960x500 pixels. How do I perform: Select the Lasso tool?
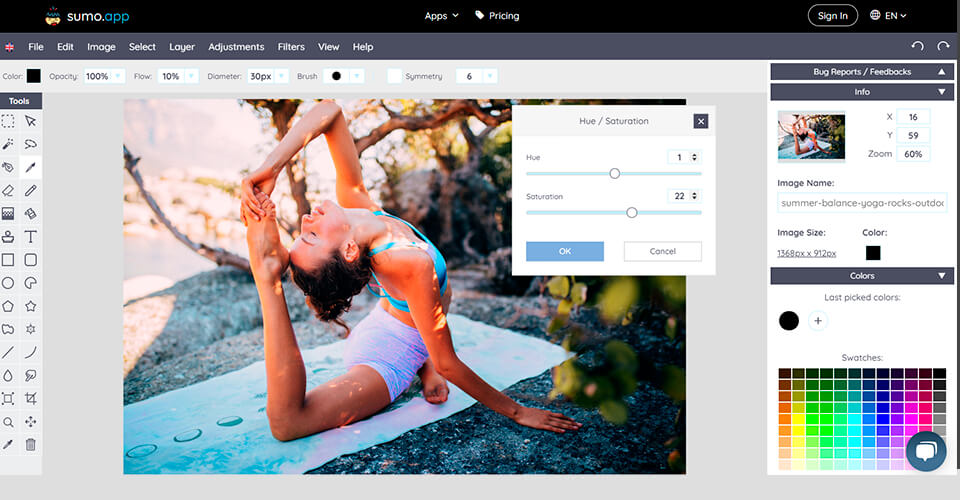pos(31,144)
